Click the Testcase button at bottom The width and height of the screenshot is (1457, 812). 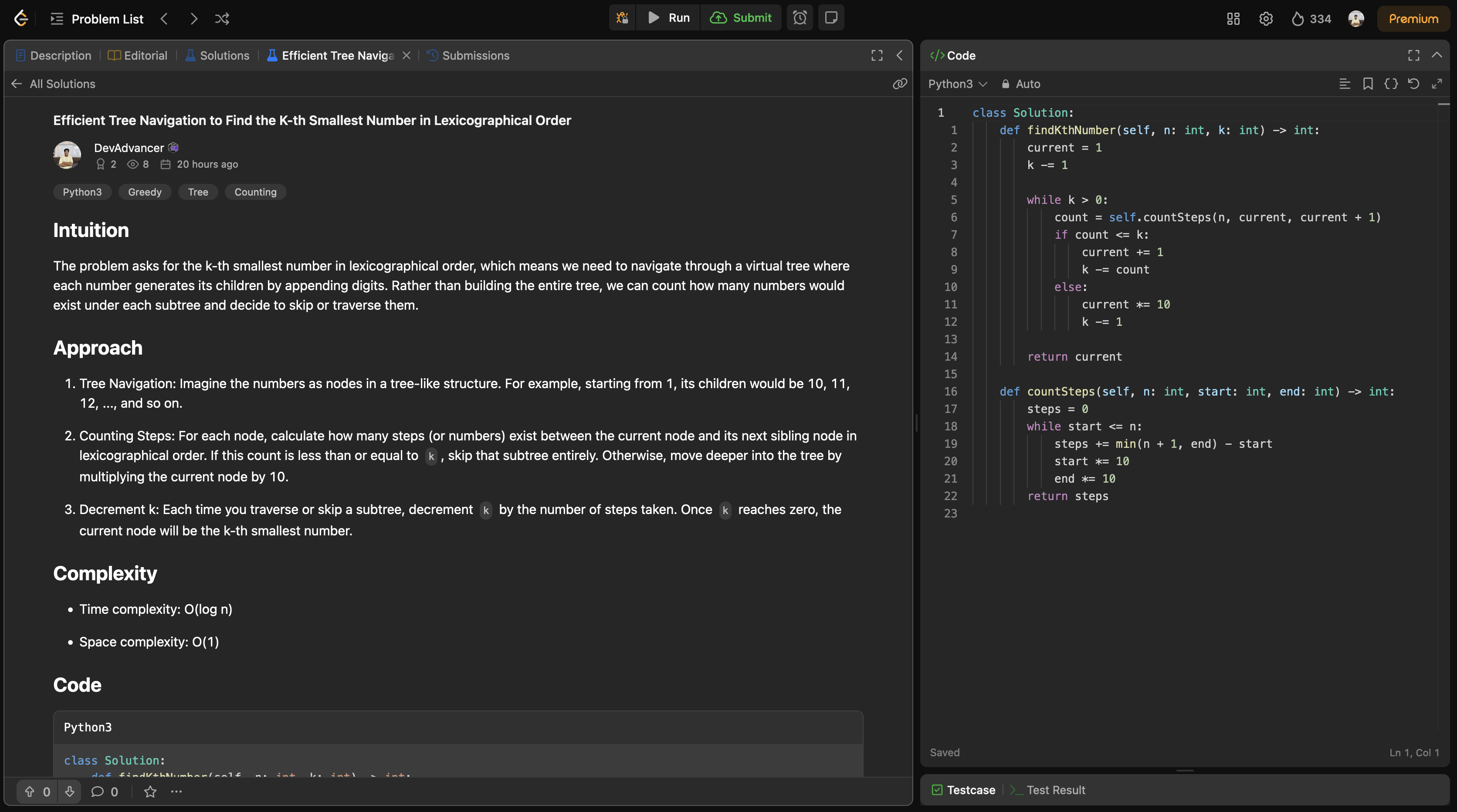coord(969,789)
